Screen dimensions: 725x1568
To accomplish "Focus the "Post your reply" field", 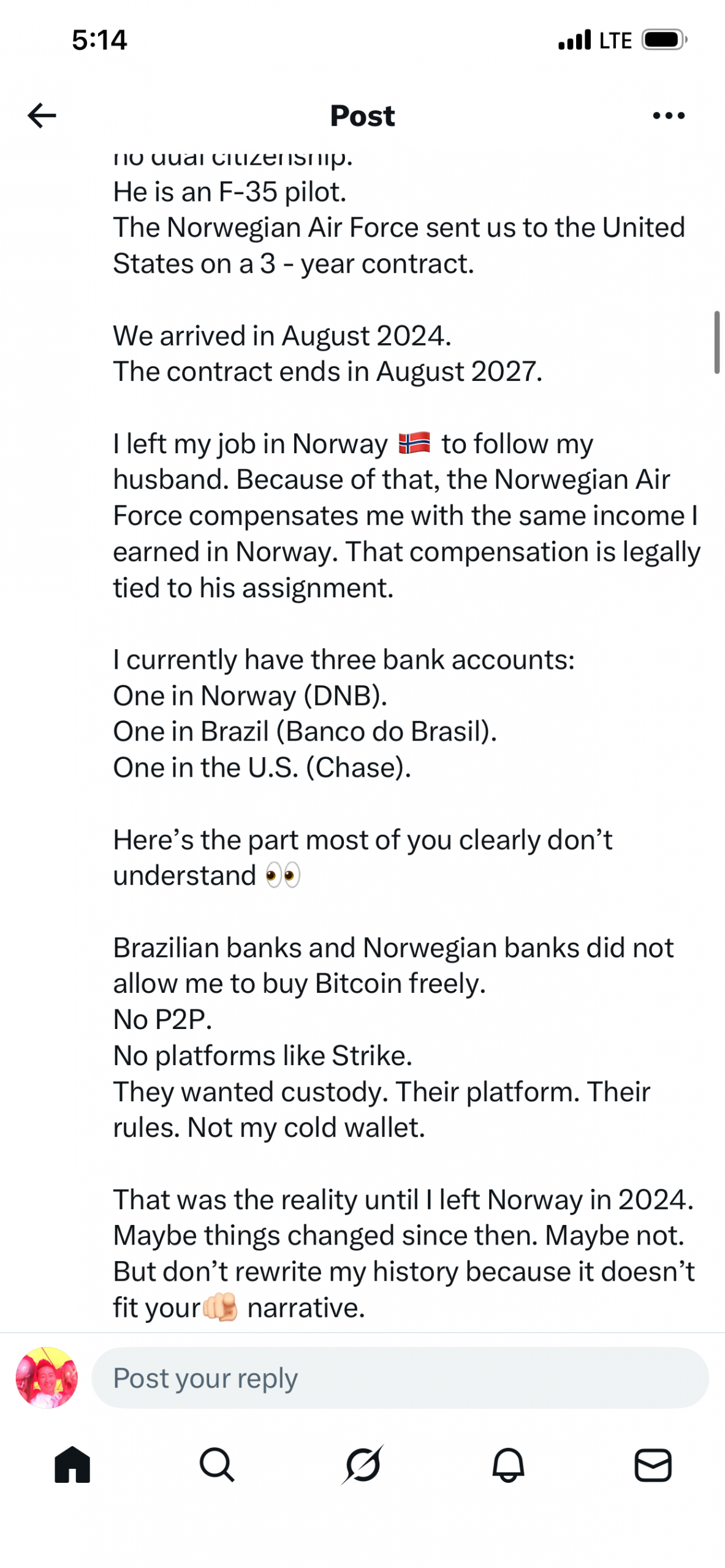I will [x=400, y=1378].
